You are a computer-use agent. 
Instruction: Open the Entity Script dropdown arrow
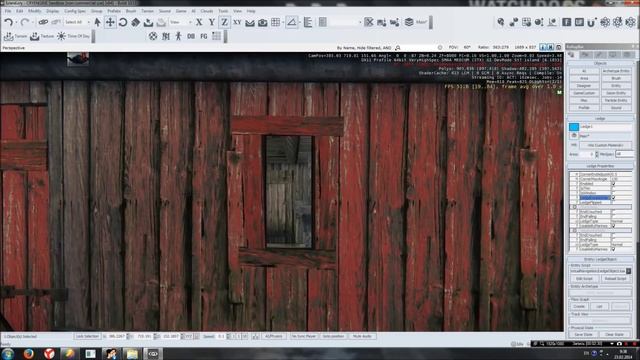pyautogui.click(x=629, y=271)
